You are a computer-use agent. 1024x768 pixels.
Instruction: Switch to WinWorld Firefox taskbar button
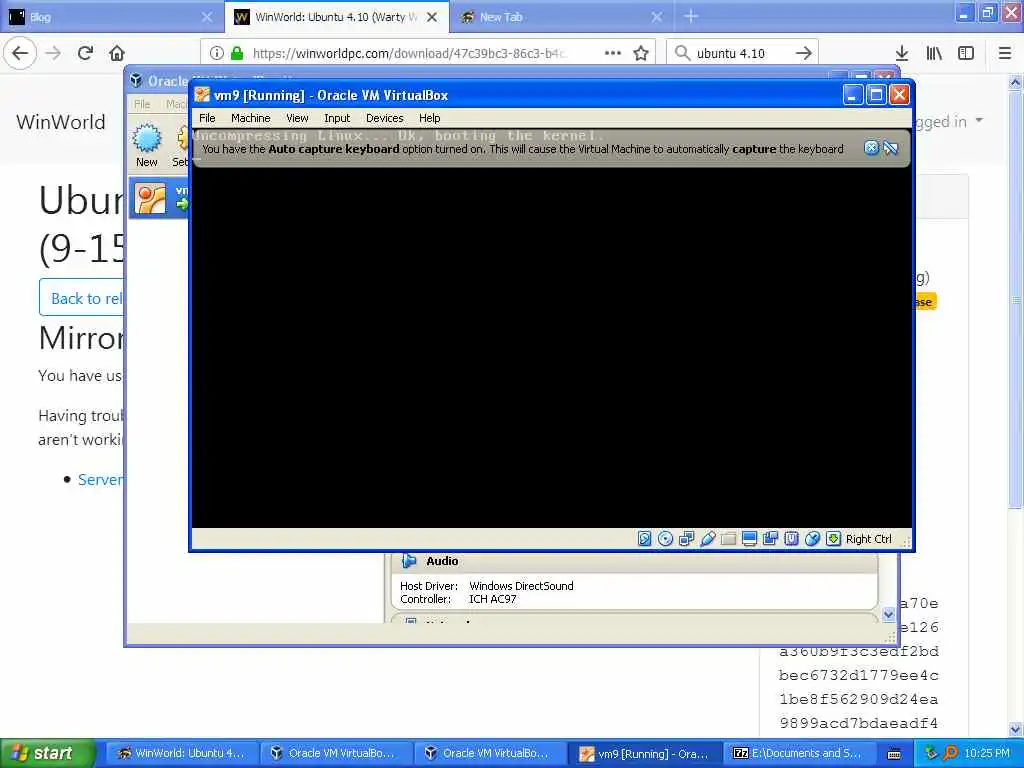click(x=182, y=753)
